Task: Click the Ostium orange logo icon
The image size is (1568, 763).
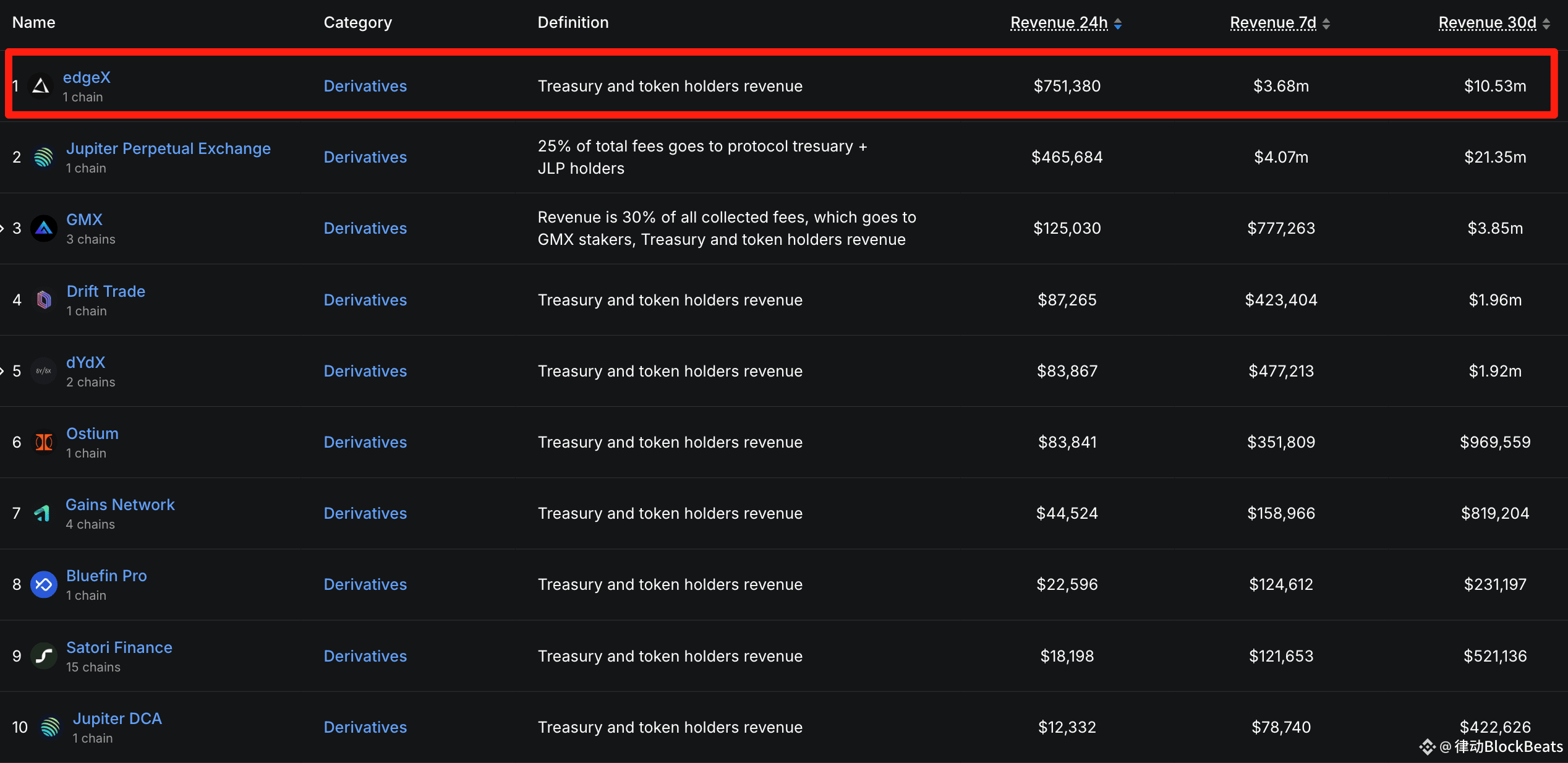Action: (43, 442)
